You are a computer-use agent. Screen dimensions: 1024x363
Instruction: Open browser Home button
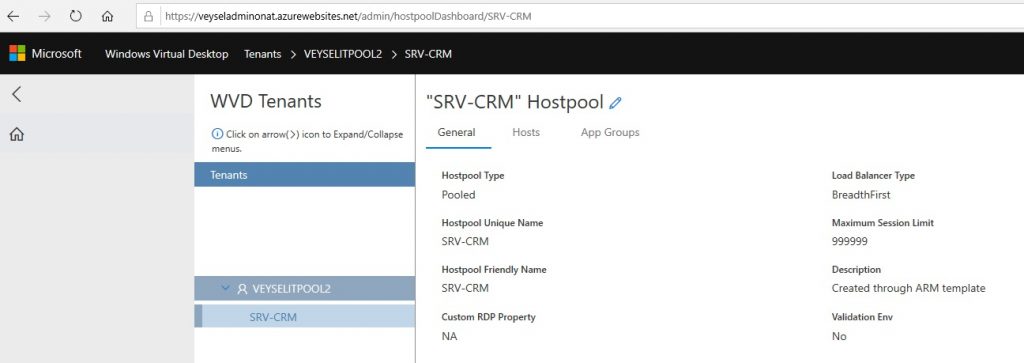[108, 16]
